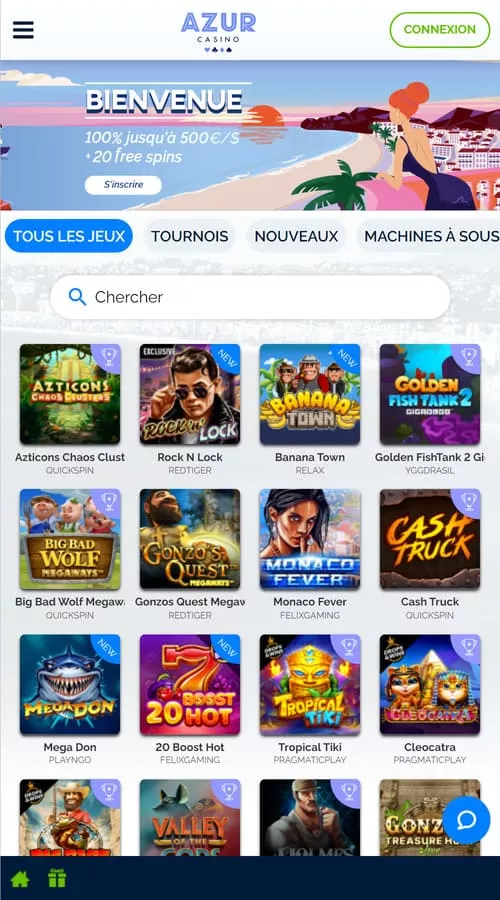Click the S'inscrire button on banner
500x900 pixels.
pos(123,185)
